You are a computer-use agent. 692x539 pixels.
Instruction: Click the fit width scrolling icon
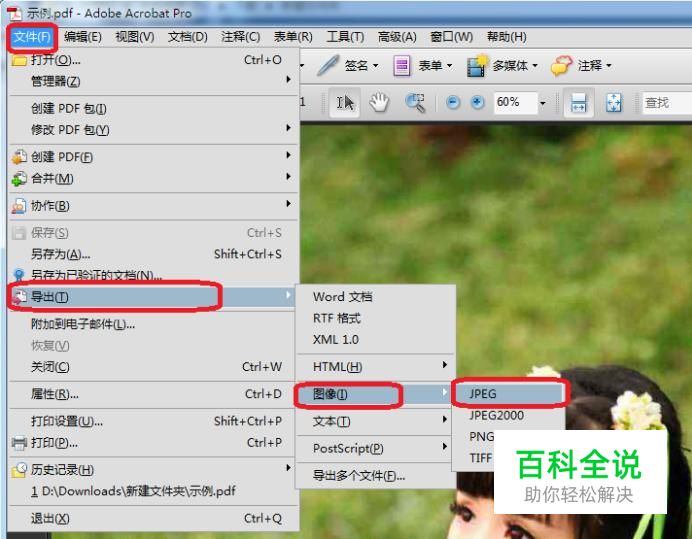pos(579,103)
